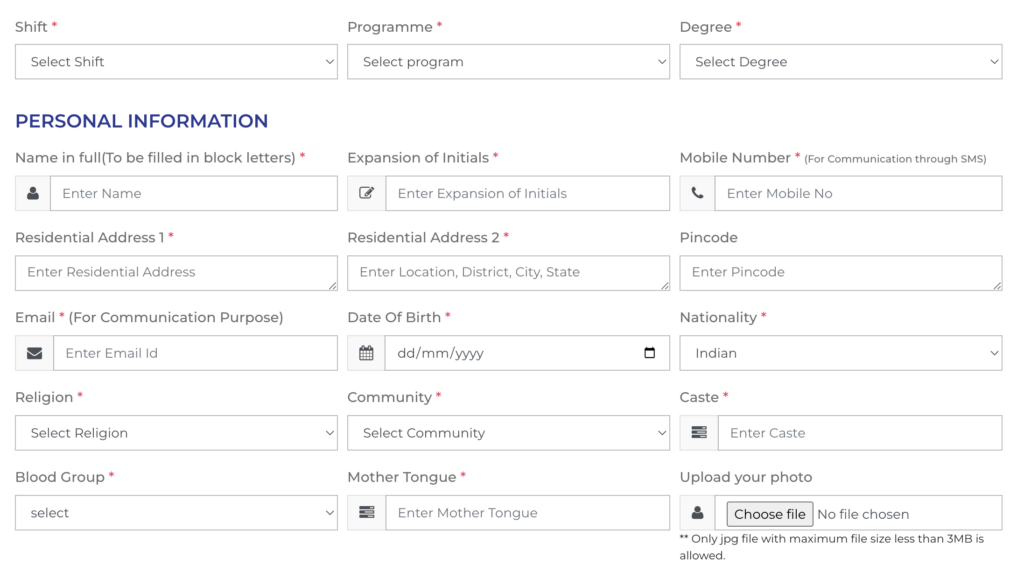Open the Select Degree dropdown

coord(840,61)
